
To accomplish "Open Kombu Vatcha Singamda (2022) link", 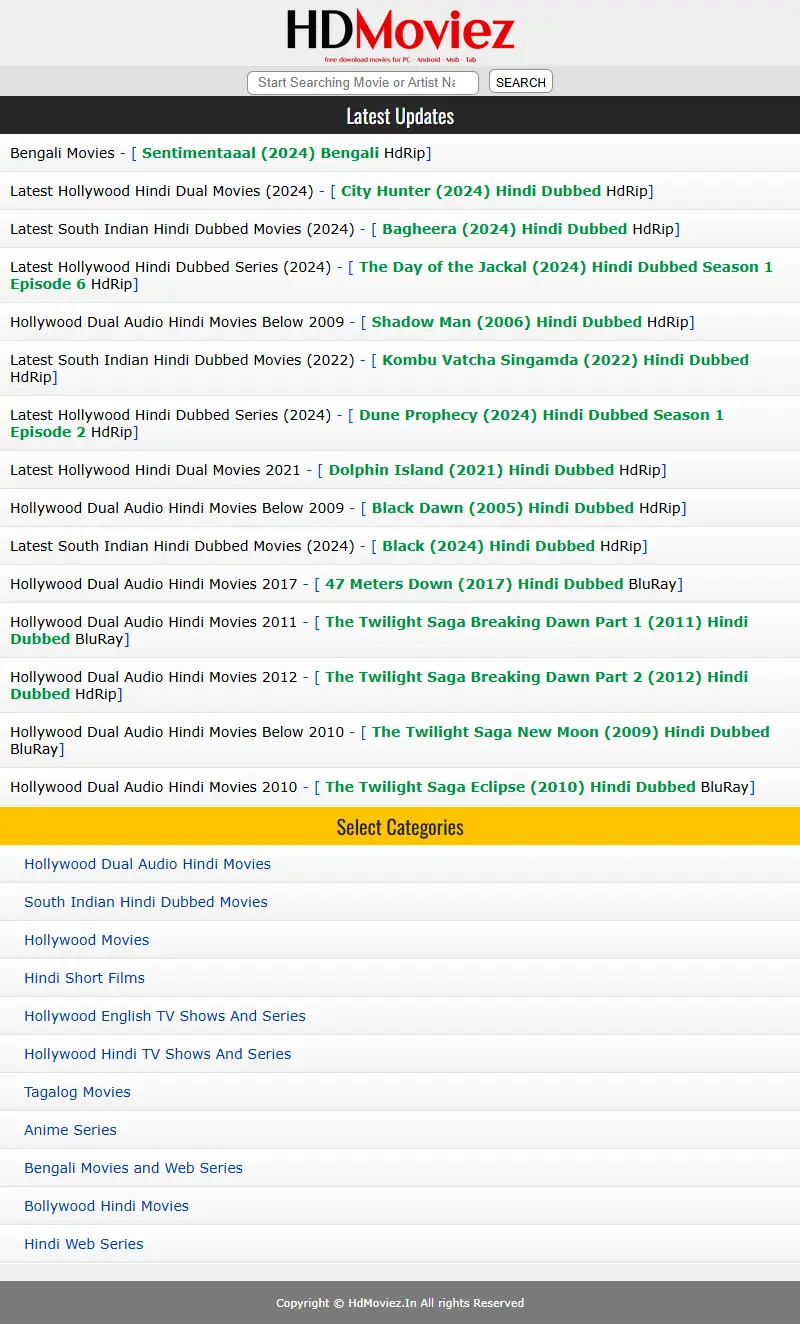I will (x=565, y=360).
